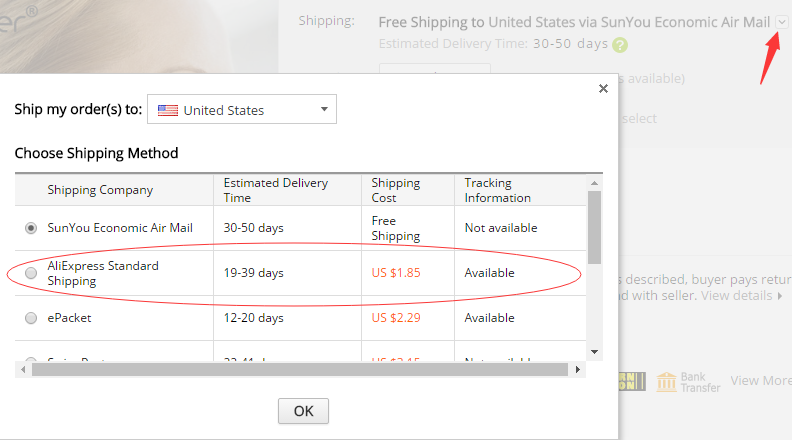This screenshot has width=792, height=440.
Task: Click the United States flag icon
Action: tap(168, 110)
